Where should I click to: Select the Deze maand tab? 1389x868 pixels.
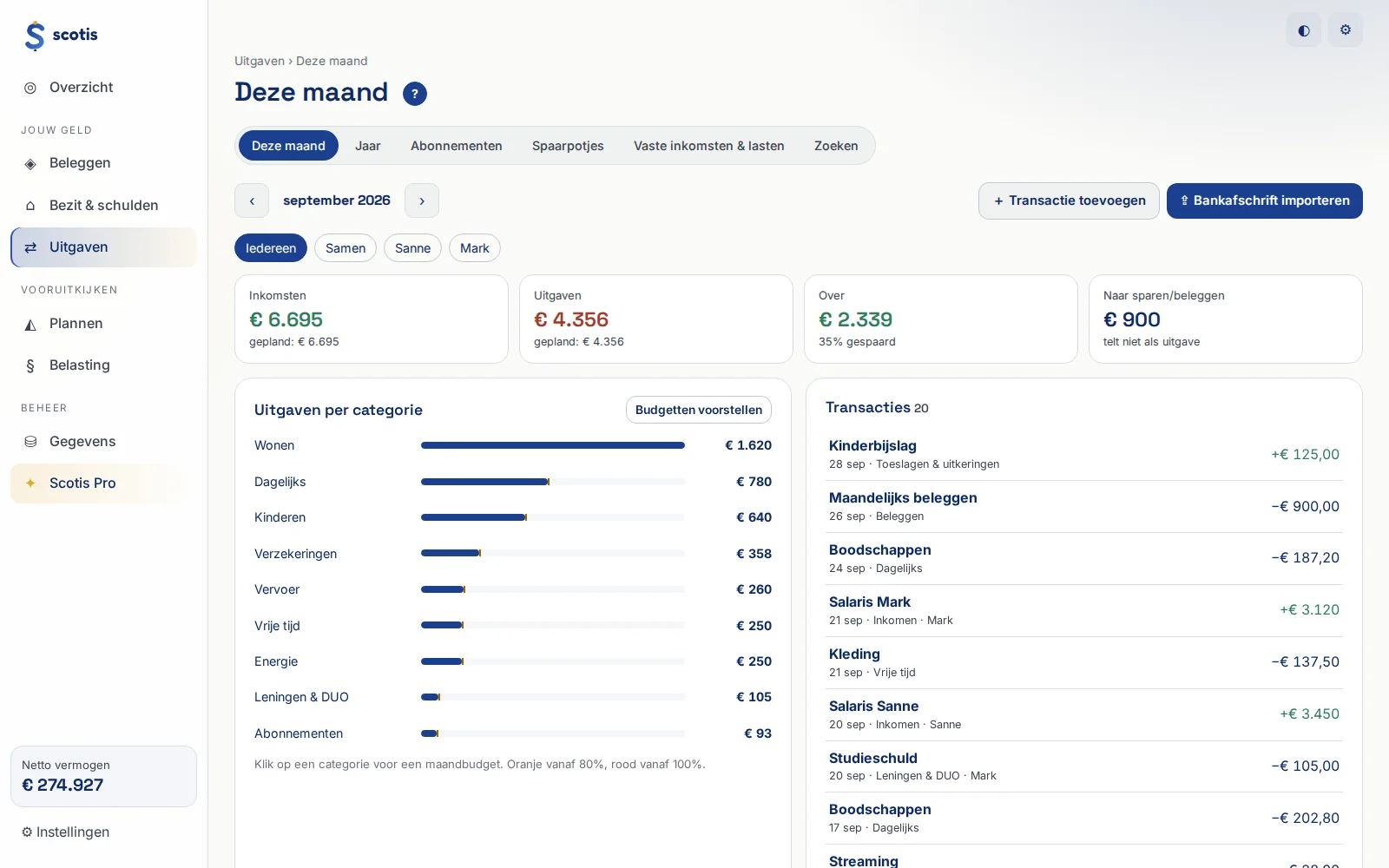[x=288, y=146]
